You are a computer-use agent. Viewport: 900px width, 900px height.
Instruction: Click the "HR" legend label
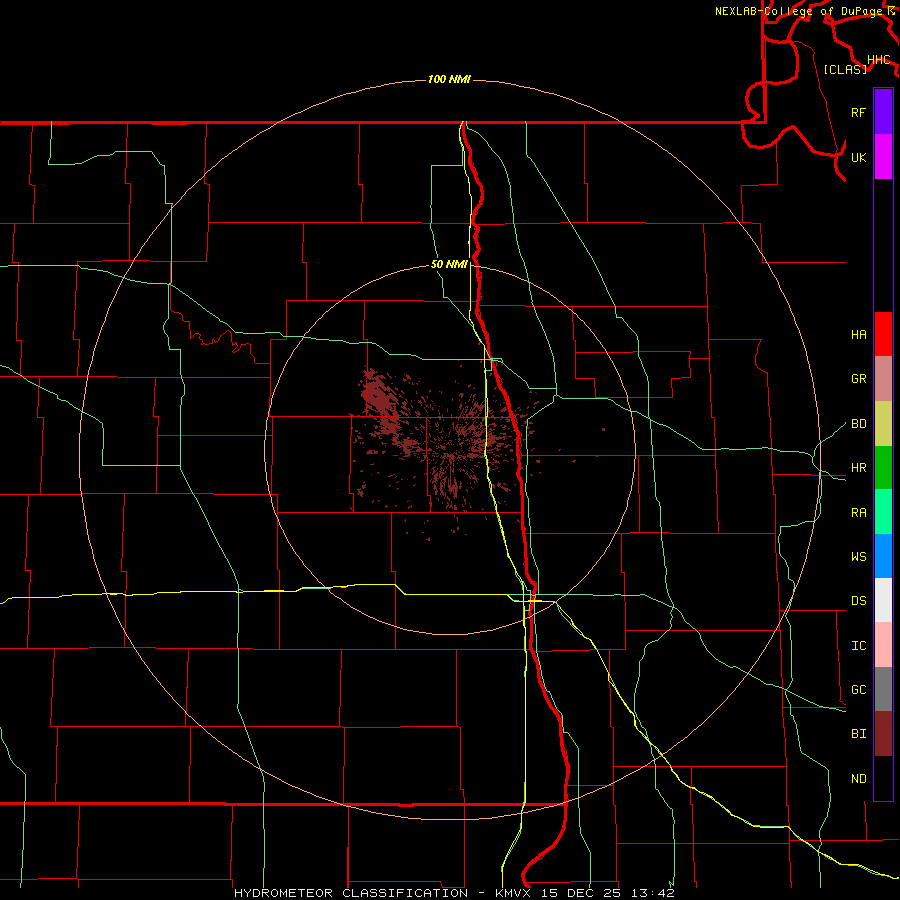click(x=859, y=468)
